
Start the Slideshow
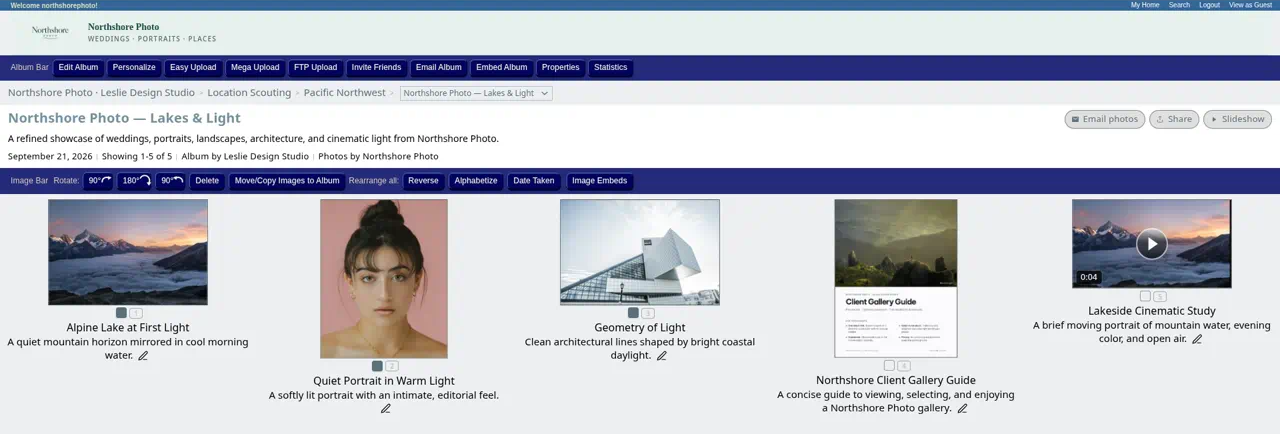click(x=1237, y=119)
